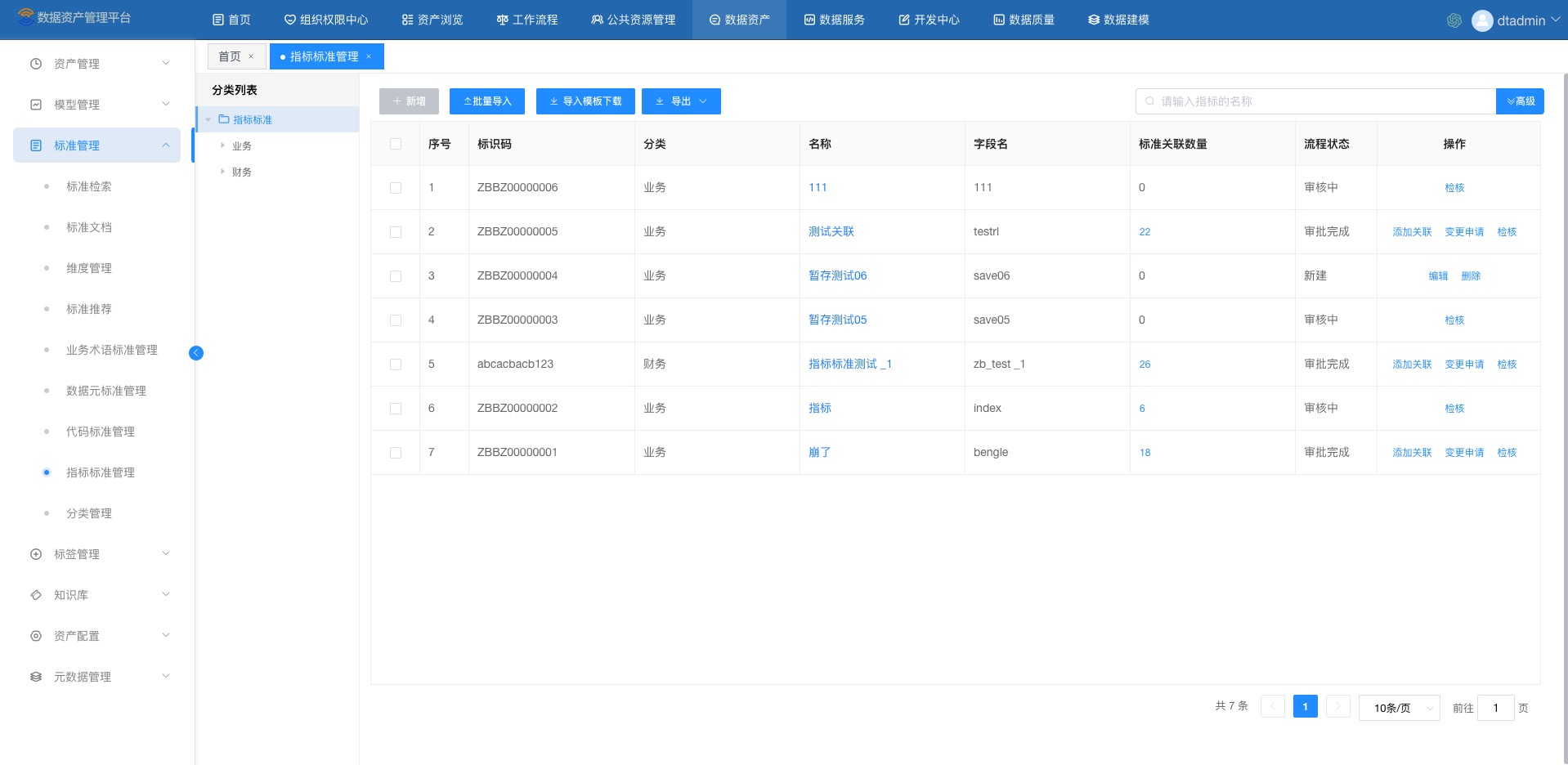The width and height of the screenshot is (1568, 765).
Task: Click the 元数据管理 layers icon
Action: 36,677
